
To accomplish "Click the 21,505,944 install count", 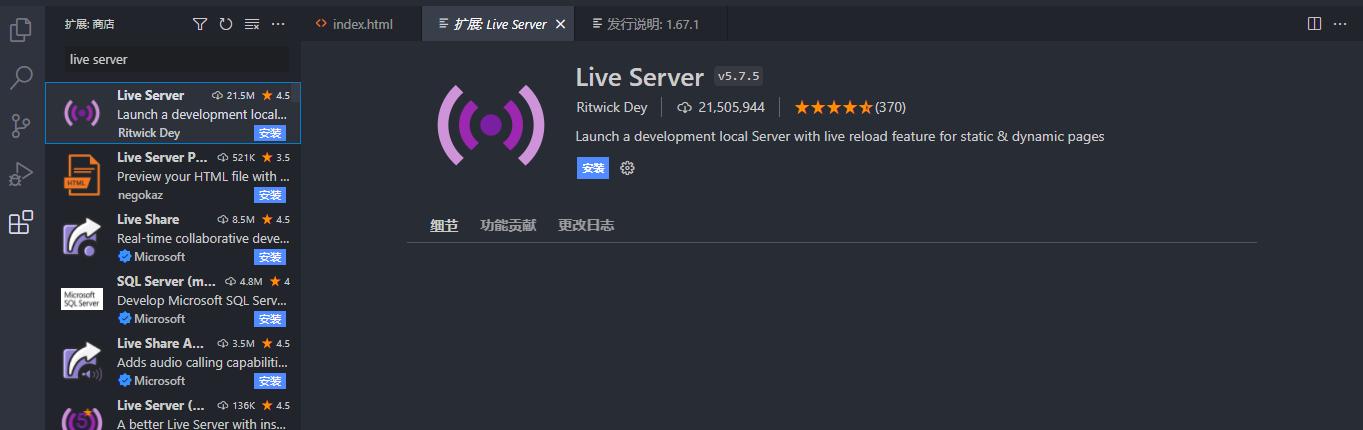I will 721,107.
